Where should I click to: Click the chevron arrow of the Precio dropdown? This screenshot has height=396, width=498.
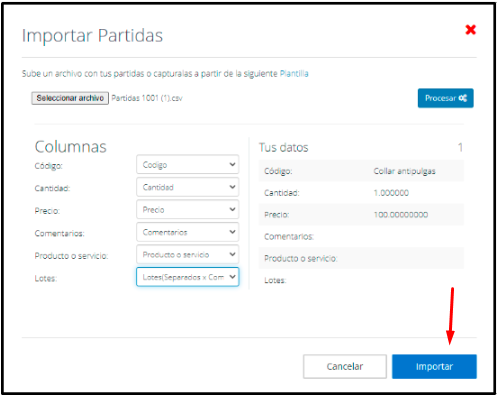(x=232, y=209)
